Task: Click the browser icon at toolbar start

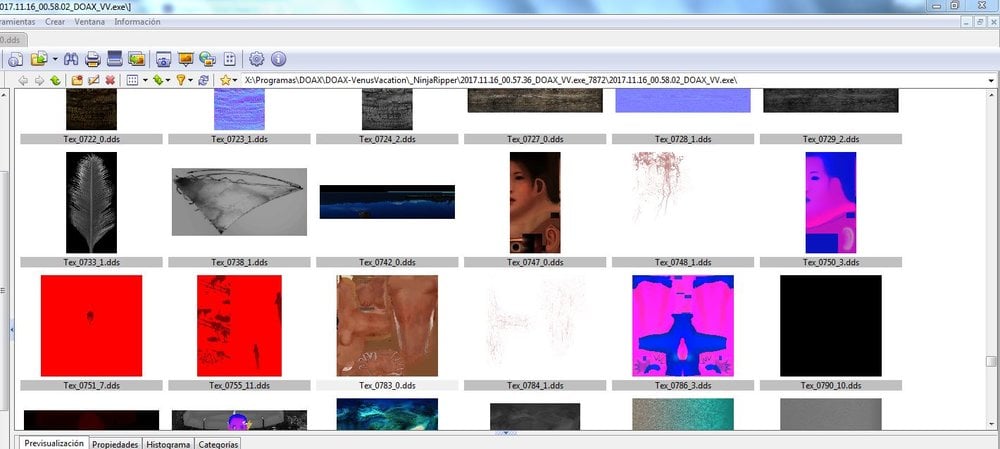Action: [x=15, y=59]
